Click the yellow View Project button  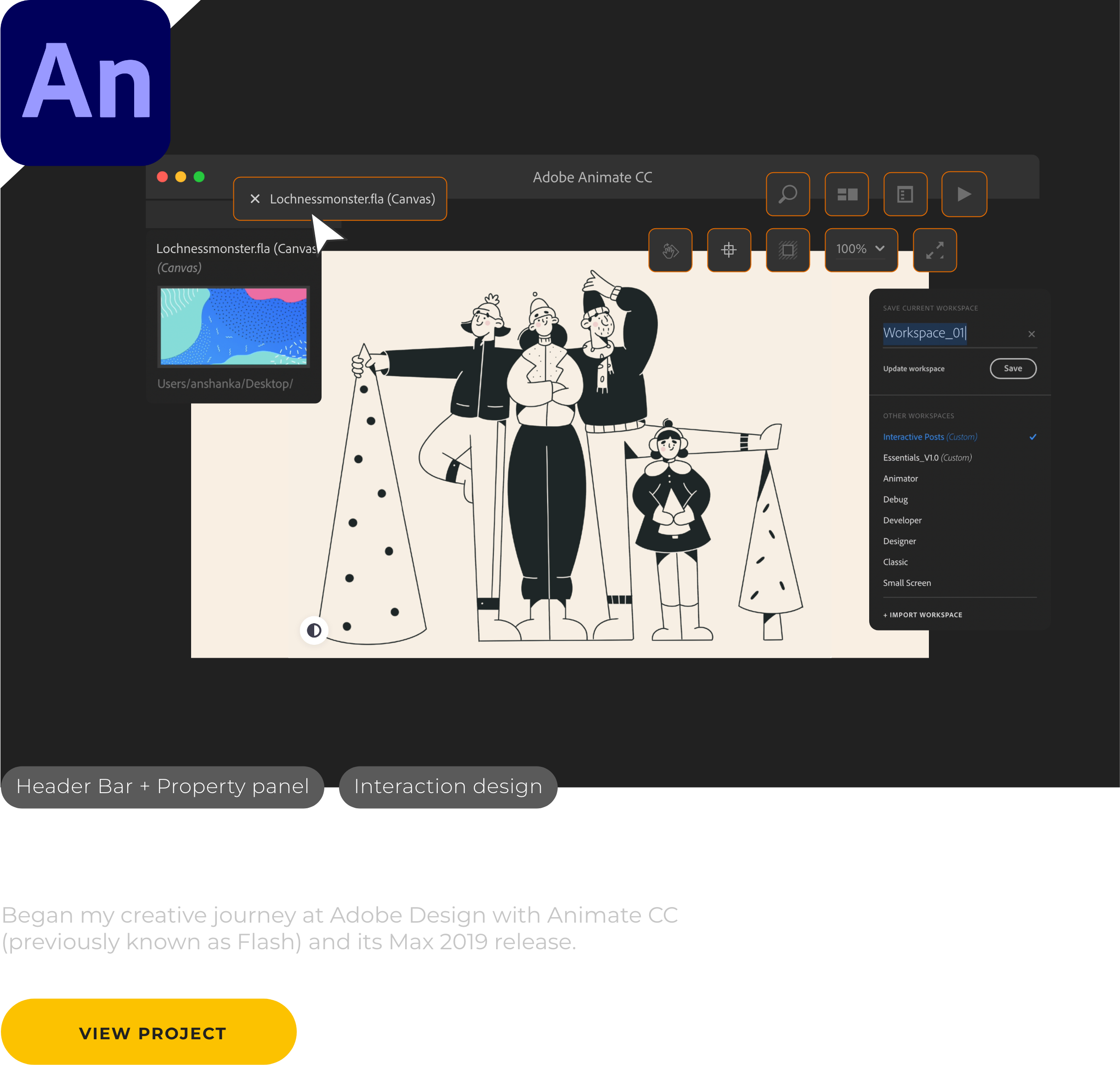[152, 1033]
